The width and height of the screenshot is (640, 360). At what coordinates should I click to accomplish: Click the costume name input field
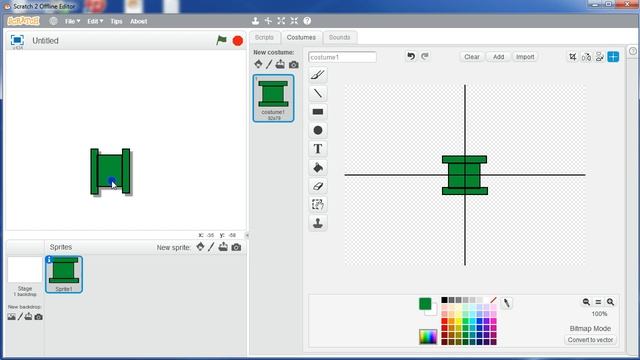click(342, 57)
